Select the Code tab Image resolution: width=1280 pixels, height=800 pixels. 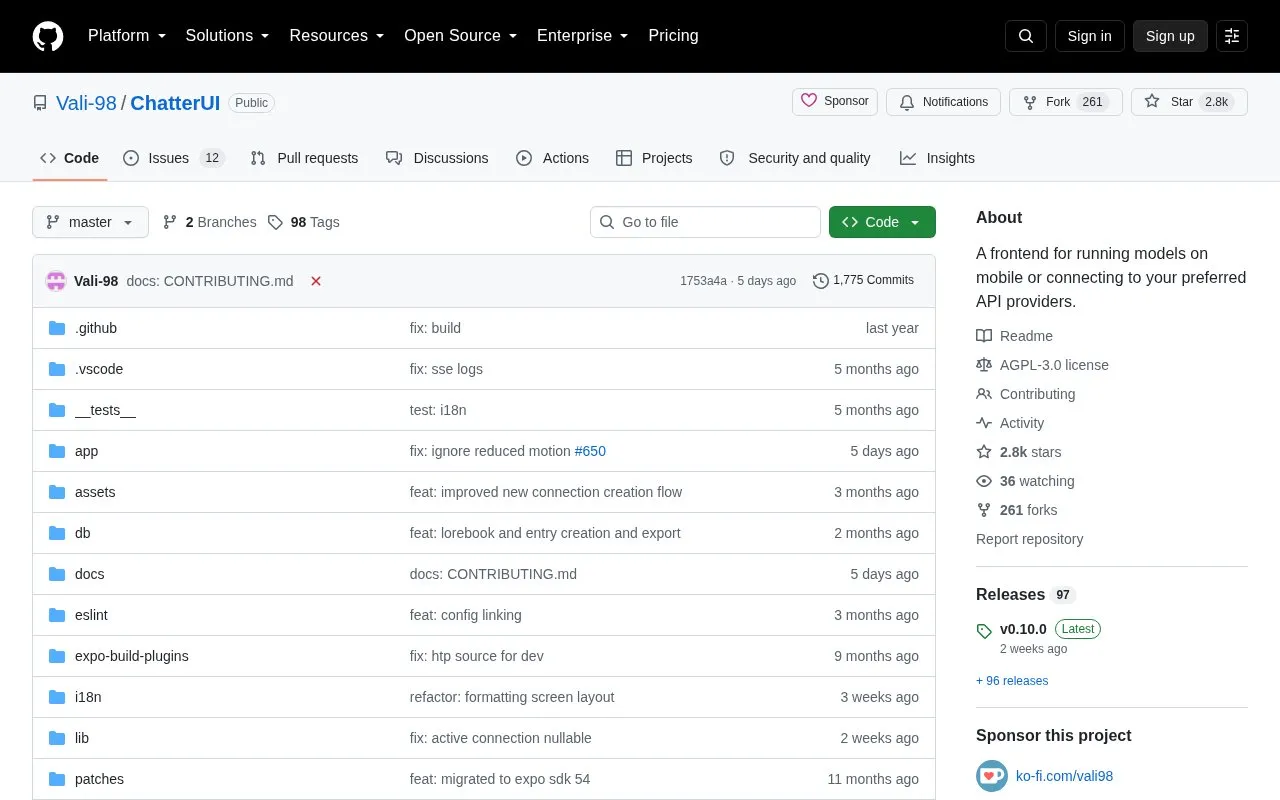click(70, 158)
